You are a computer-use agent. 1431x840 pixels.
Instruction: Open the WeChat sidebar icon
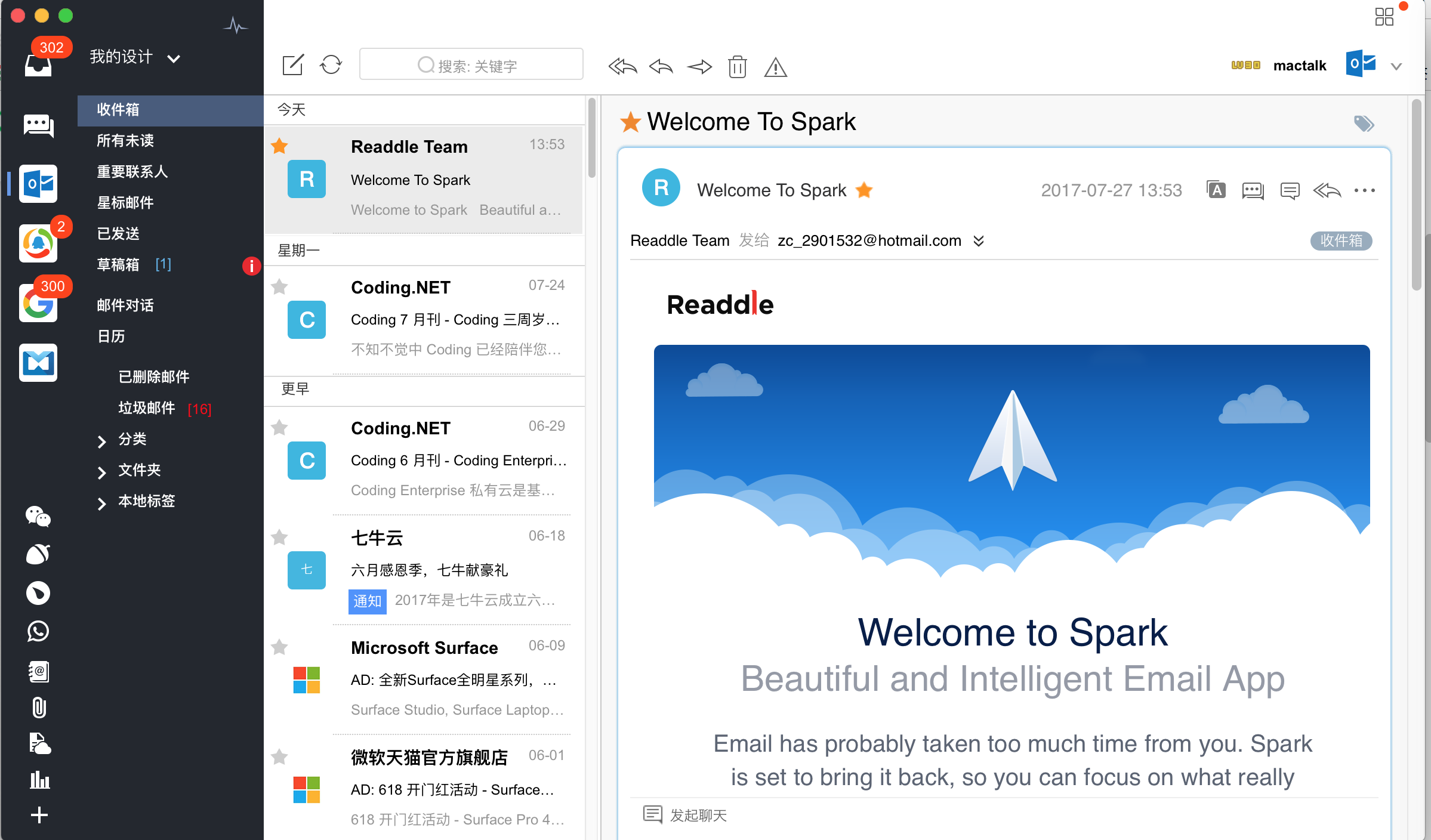pyautogui.click(x=38, y=517)
